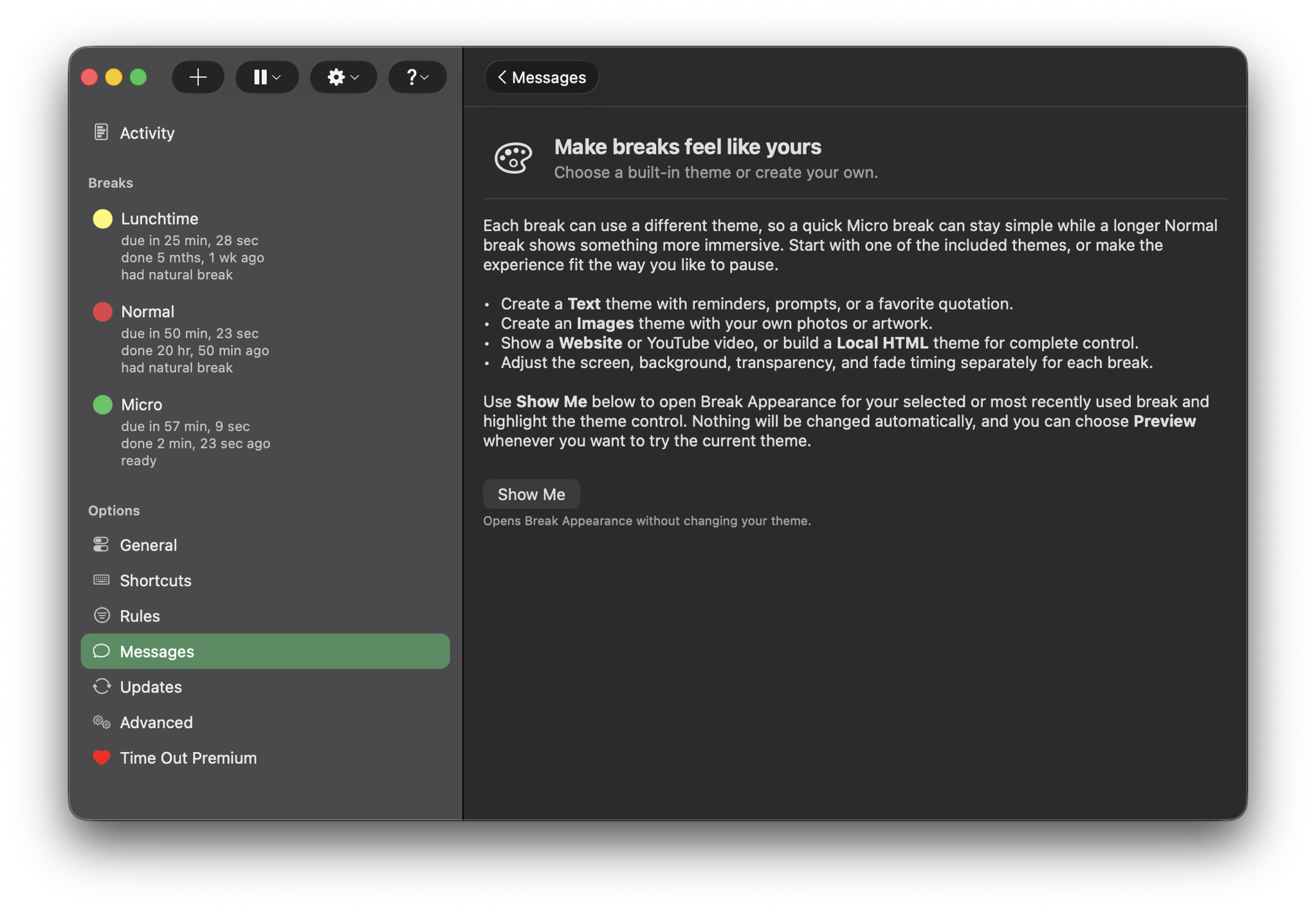This screenshot has height=911, width=1316.
Task: Click the yellow Lunchtime color dot
Action: pos(102,219)
